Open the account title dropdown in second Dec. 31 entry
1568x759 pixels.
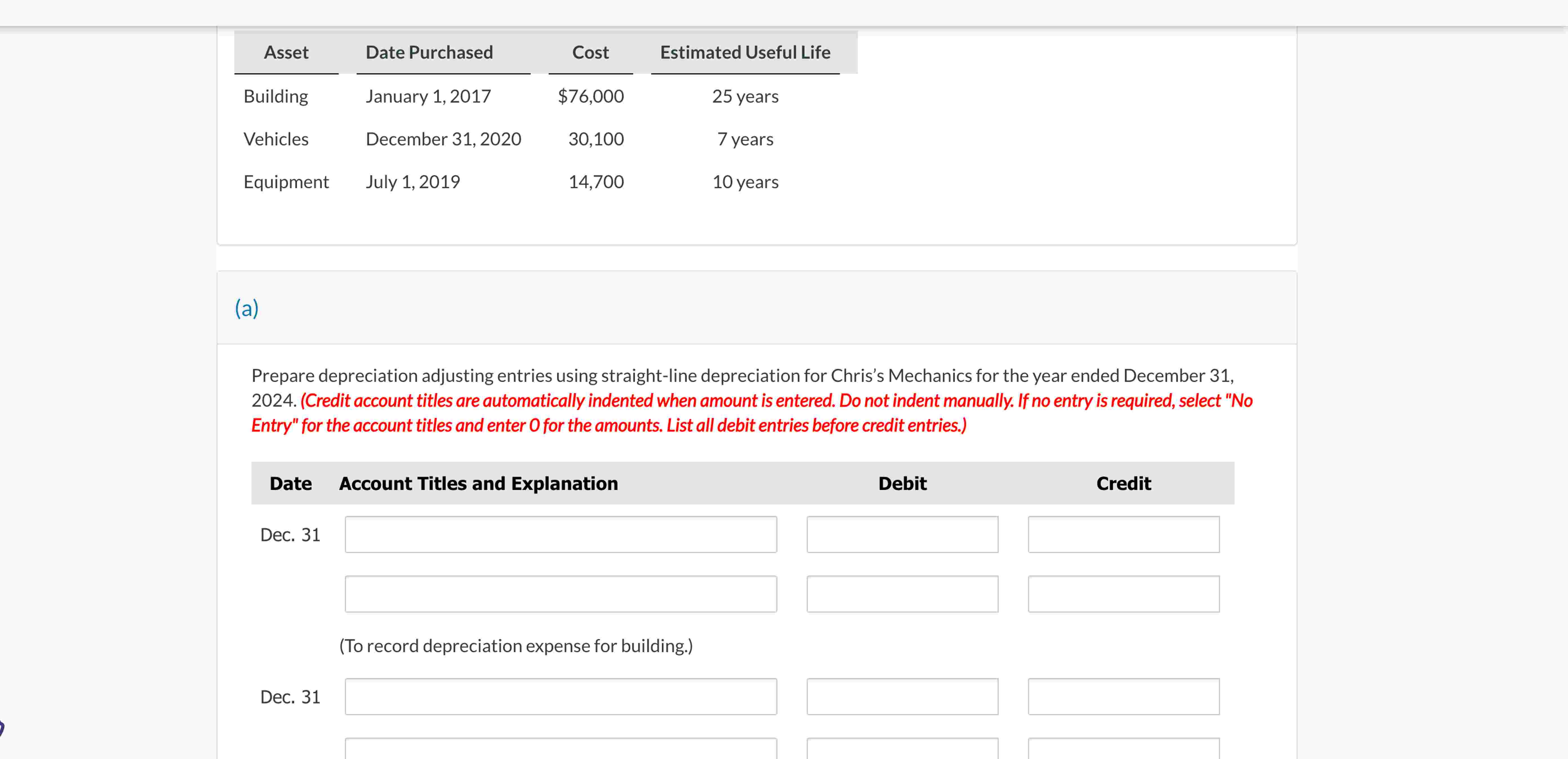coord(560,696)
